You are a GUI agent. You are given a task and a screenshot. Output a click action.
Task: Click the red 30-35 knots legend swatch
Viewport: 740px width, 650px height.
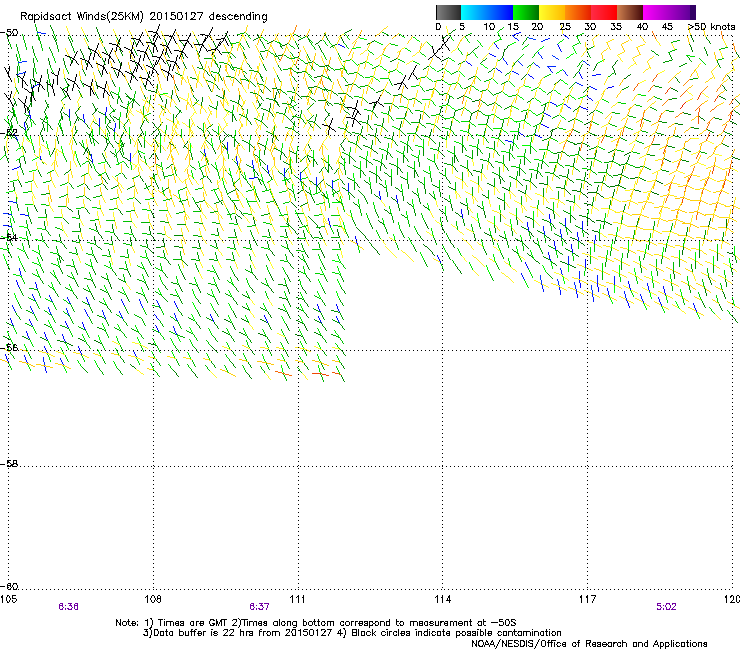coord(604,12)
